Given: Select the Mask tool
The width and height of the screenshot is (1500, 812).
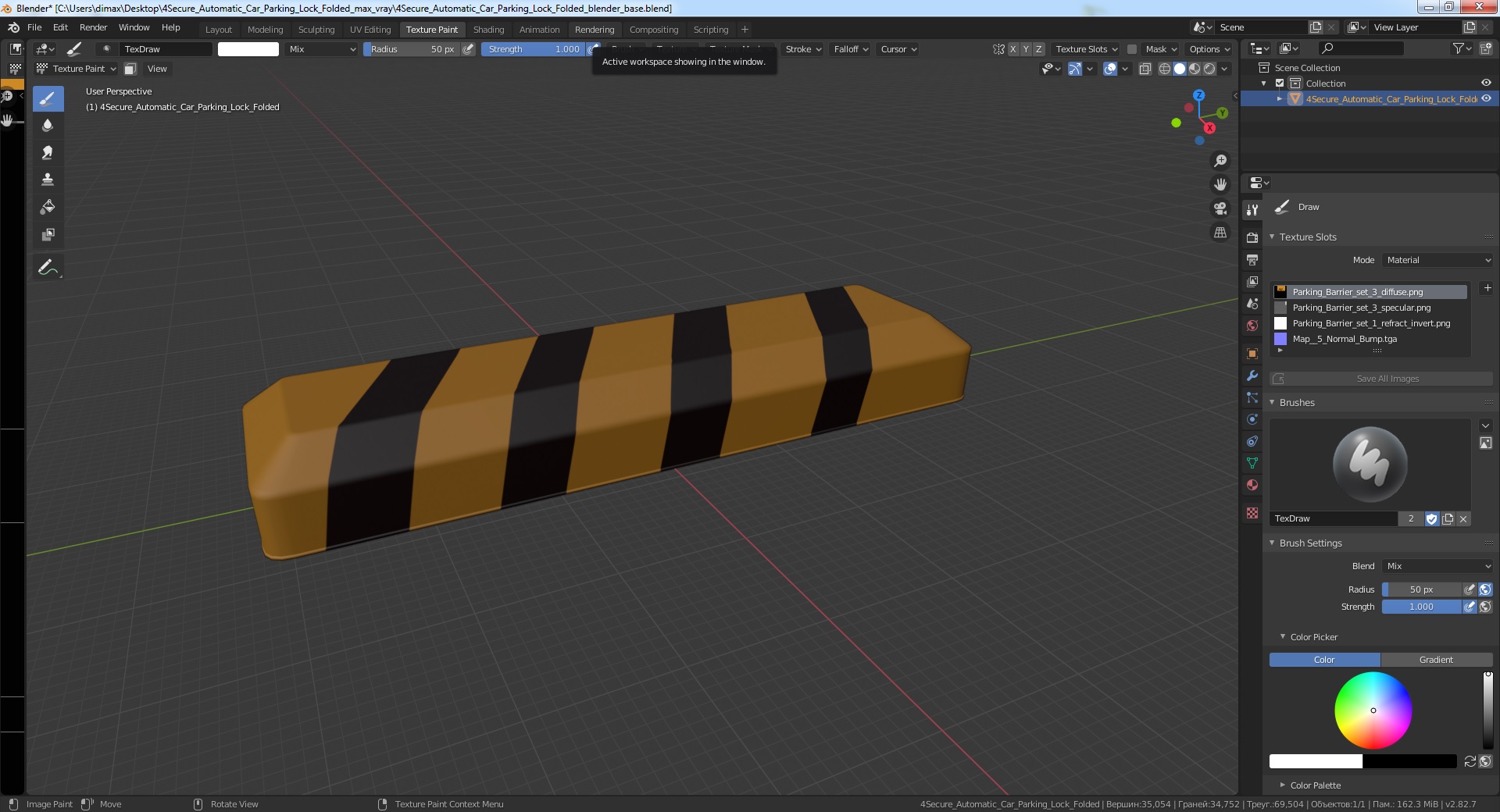Looking at the screenshot, I should 48,235.
